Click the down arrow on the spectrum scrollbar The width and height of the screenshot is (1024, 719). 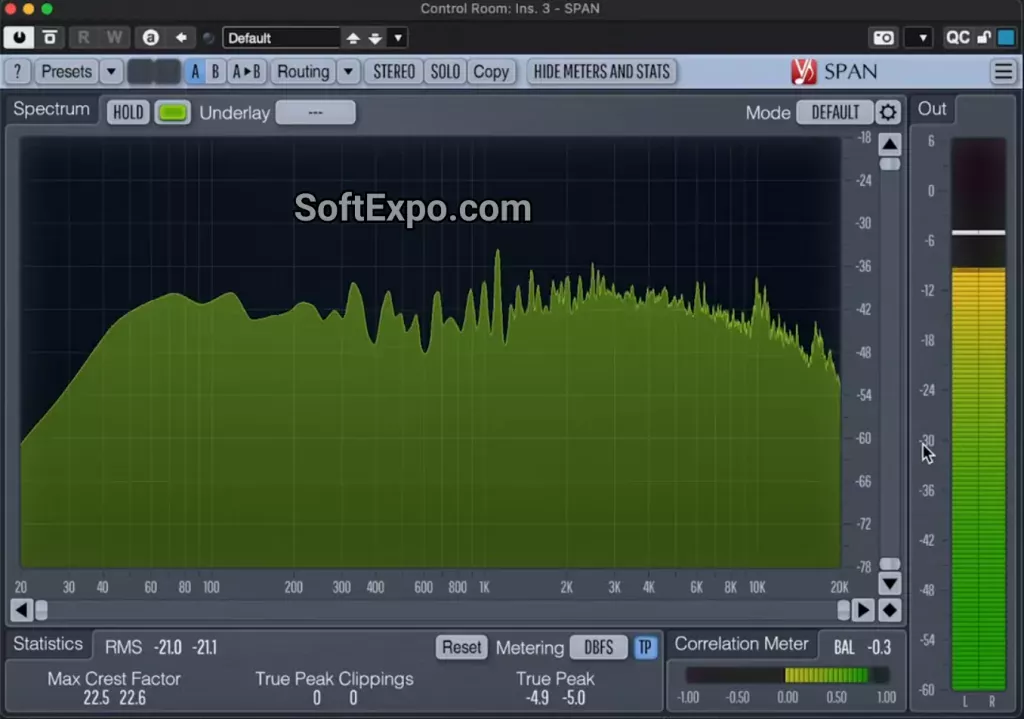[889, 582]
